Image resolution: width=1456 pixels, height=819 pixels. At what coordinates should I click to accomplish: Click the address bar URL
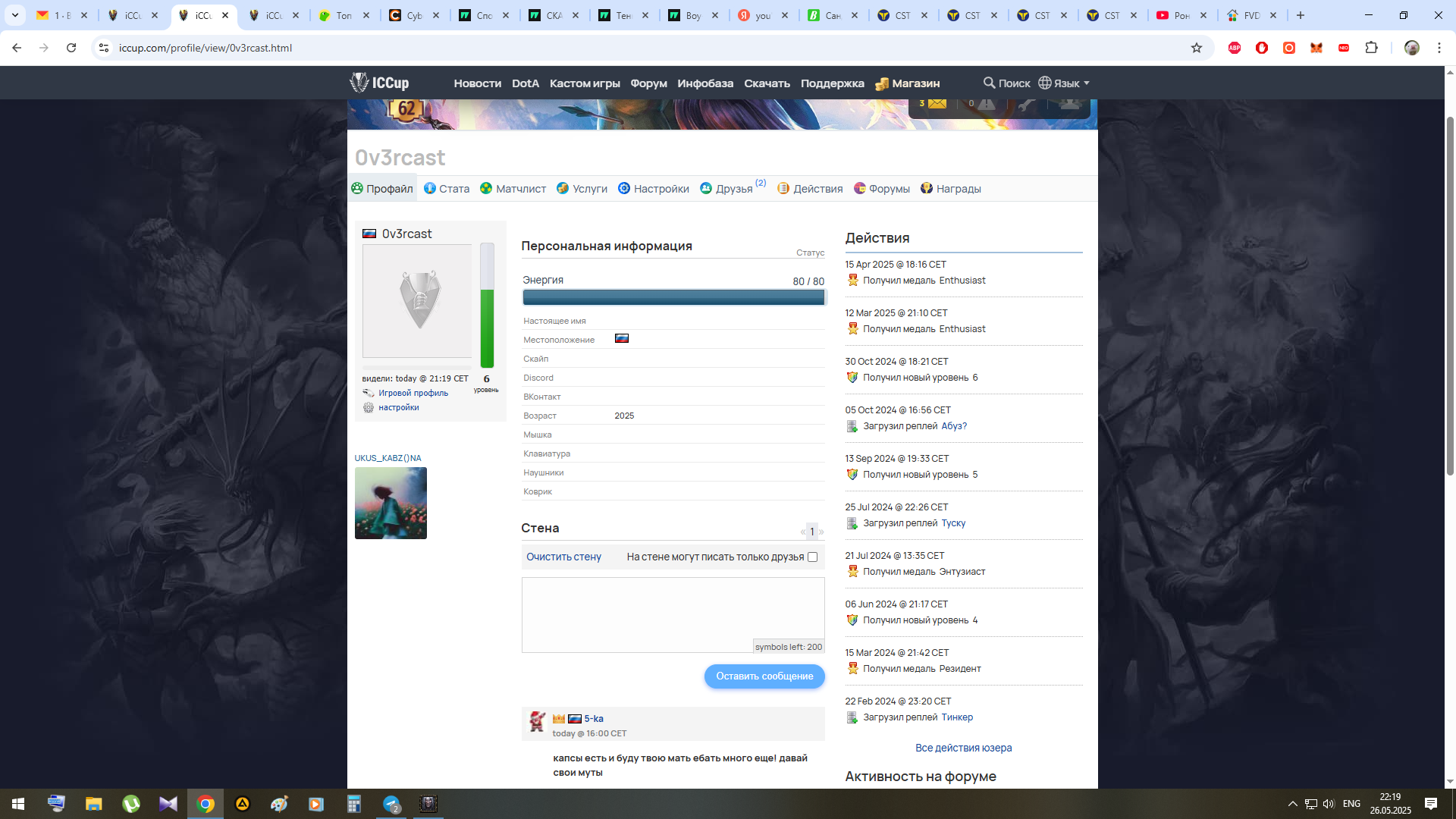206,48
